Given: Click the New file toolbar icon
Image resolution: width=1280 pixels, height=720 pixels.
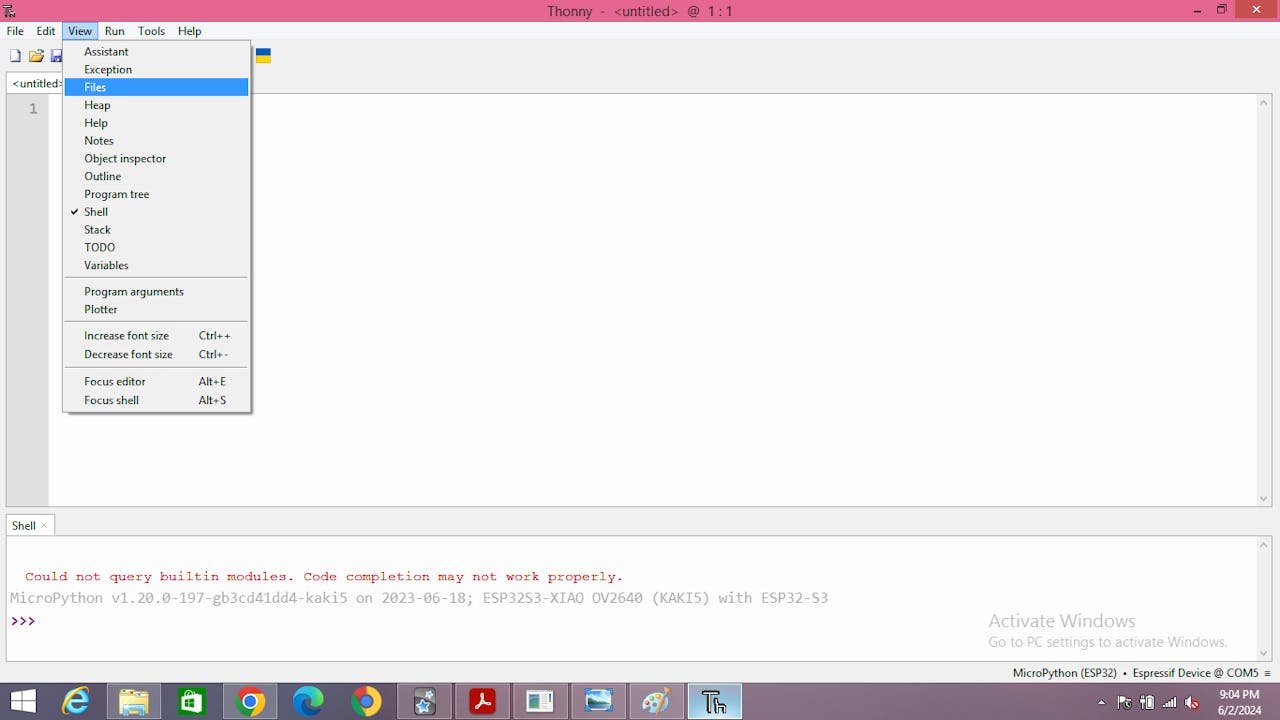Looking at the screenshot, I should click(15, 56).
